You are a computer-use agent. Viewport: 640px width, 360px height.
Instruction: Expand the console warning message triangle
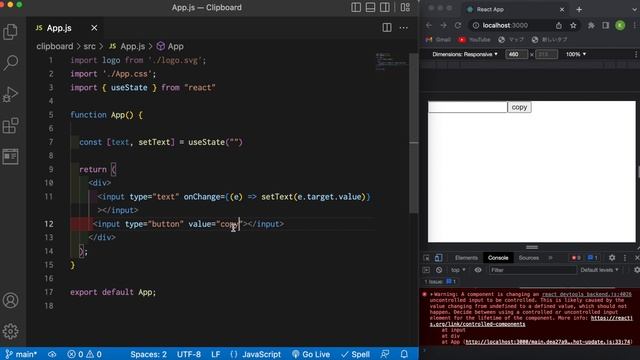pyautogui.click(x=431, y=294)
